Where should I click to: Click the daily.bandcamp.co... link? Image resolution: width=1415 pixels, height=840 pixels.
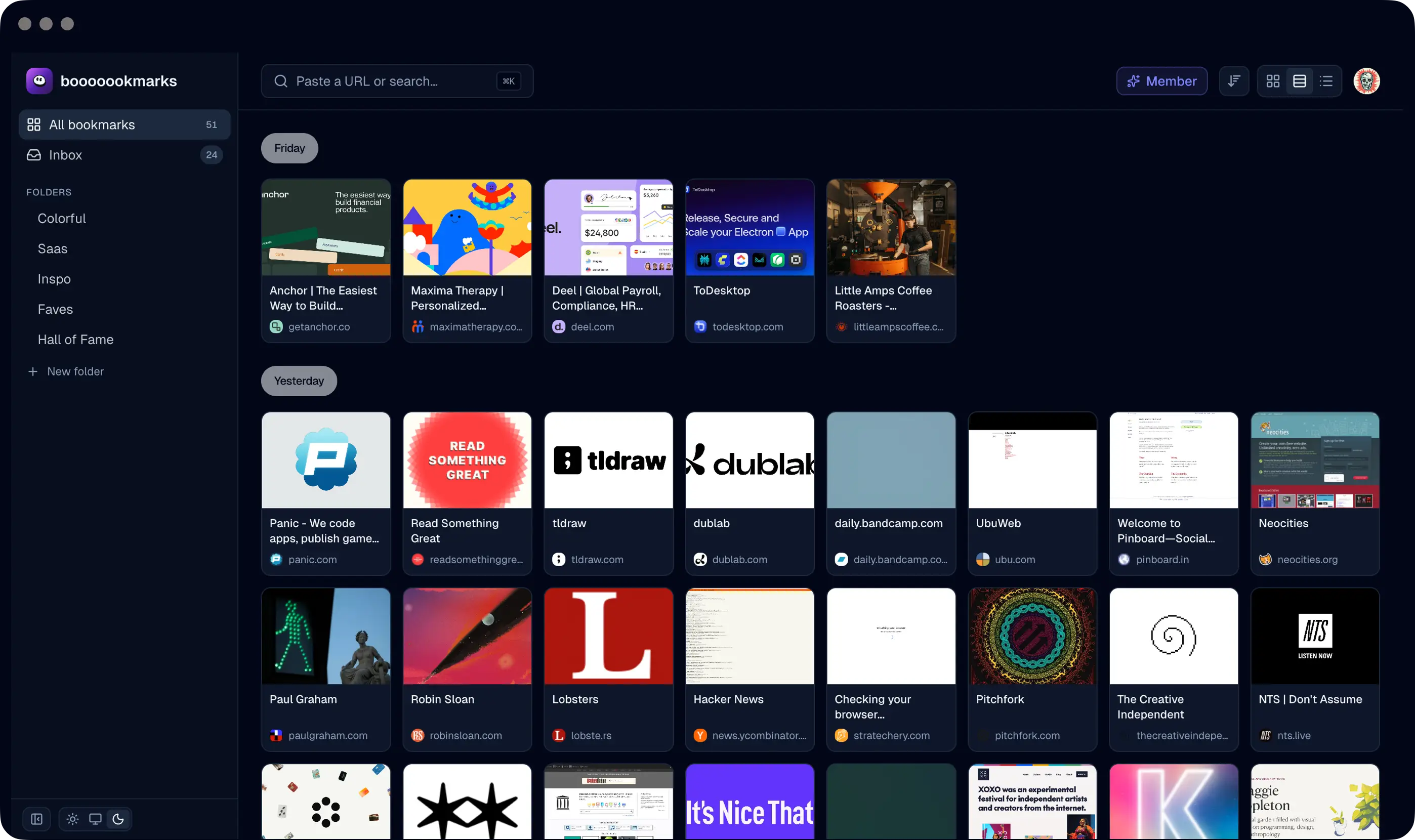pyautogui.click(x=900, y=559)
